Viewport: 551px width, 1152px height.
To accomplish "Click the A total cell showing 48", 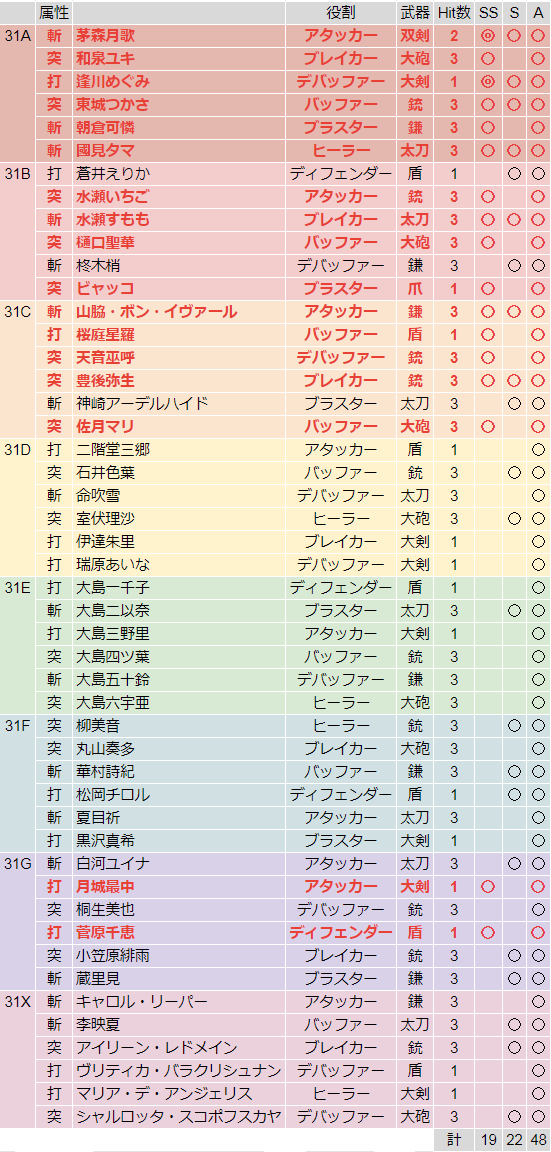I will click(538, 1140).
